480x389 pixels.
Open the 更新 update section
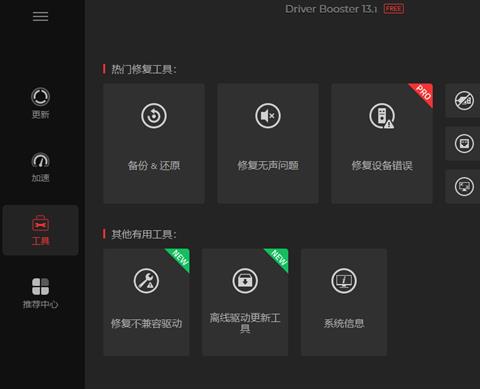[40, 103]
